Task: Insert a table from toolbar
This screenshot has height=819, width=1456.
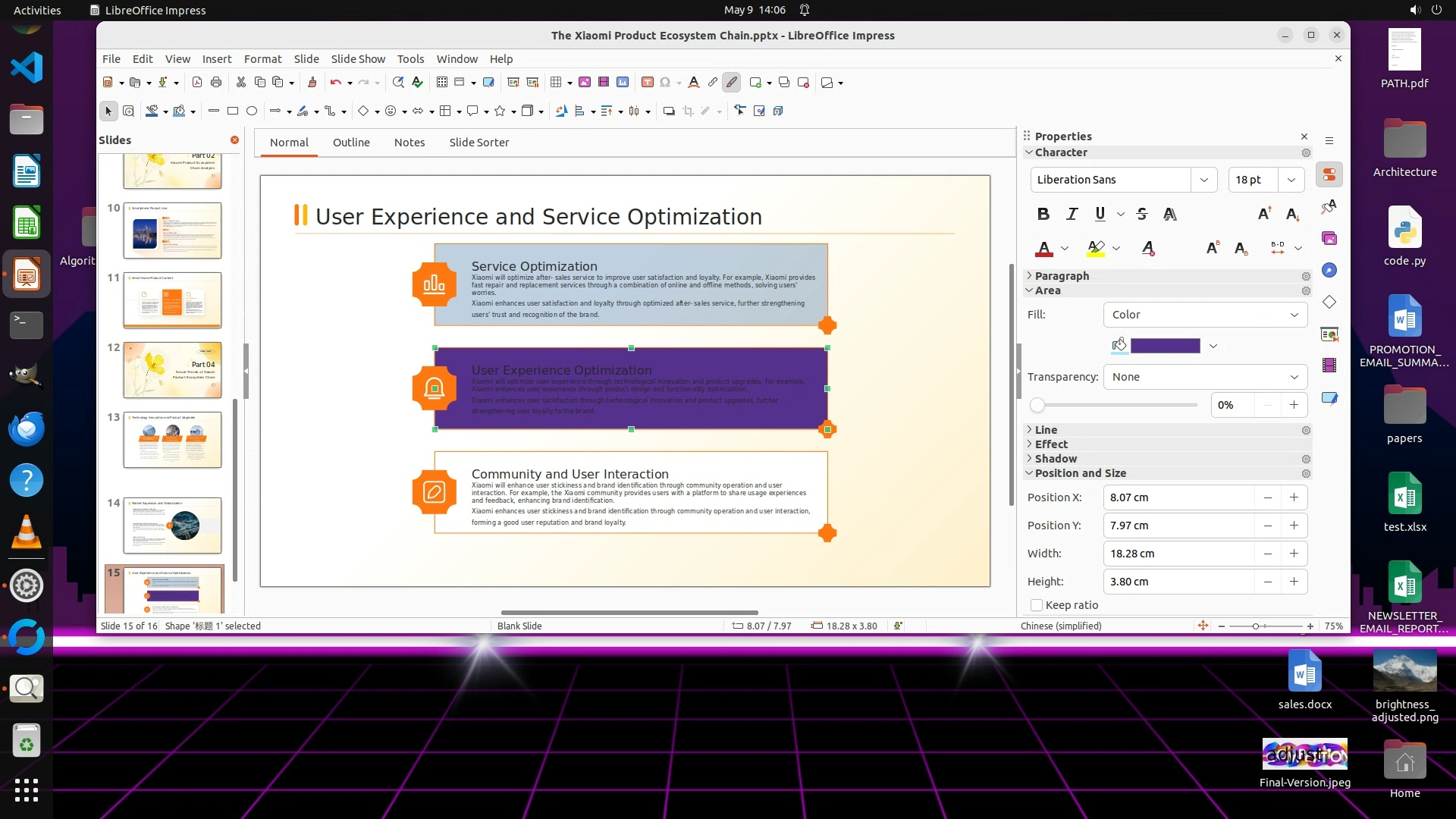Action: [556, 83]
